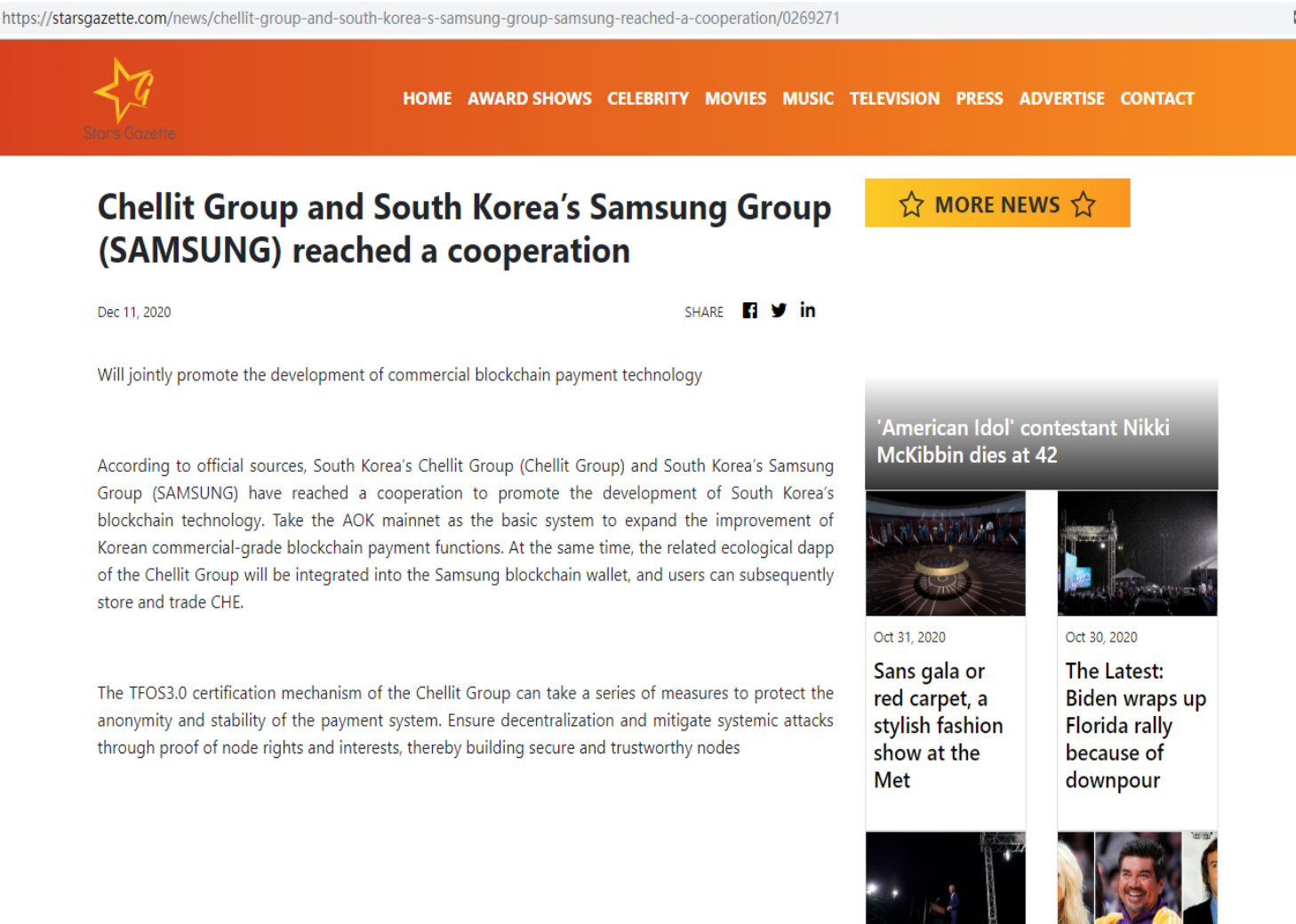This screenshot has width=1296, height=924.
Task: Click the paragraph starting 'According to official sources'
Action: [466, 534]
